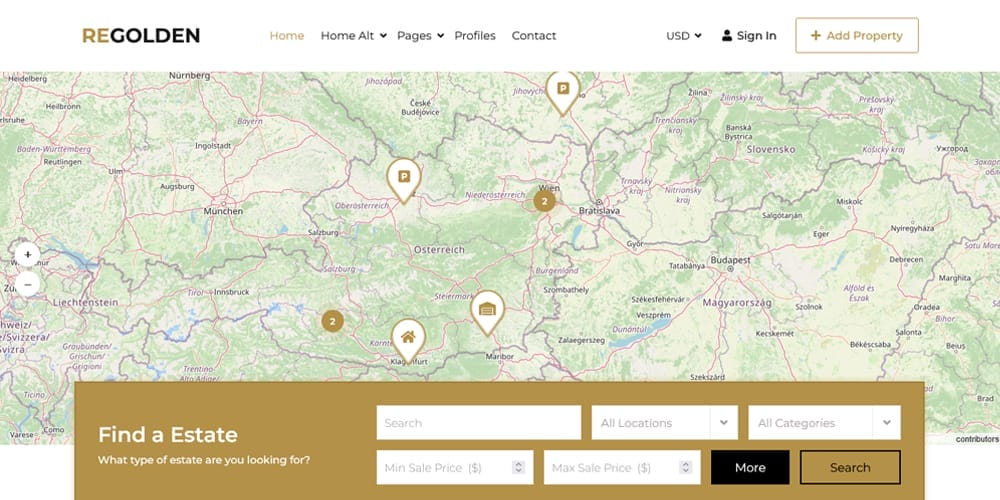Show more filters with More button

[x=750, y=467]
